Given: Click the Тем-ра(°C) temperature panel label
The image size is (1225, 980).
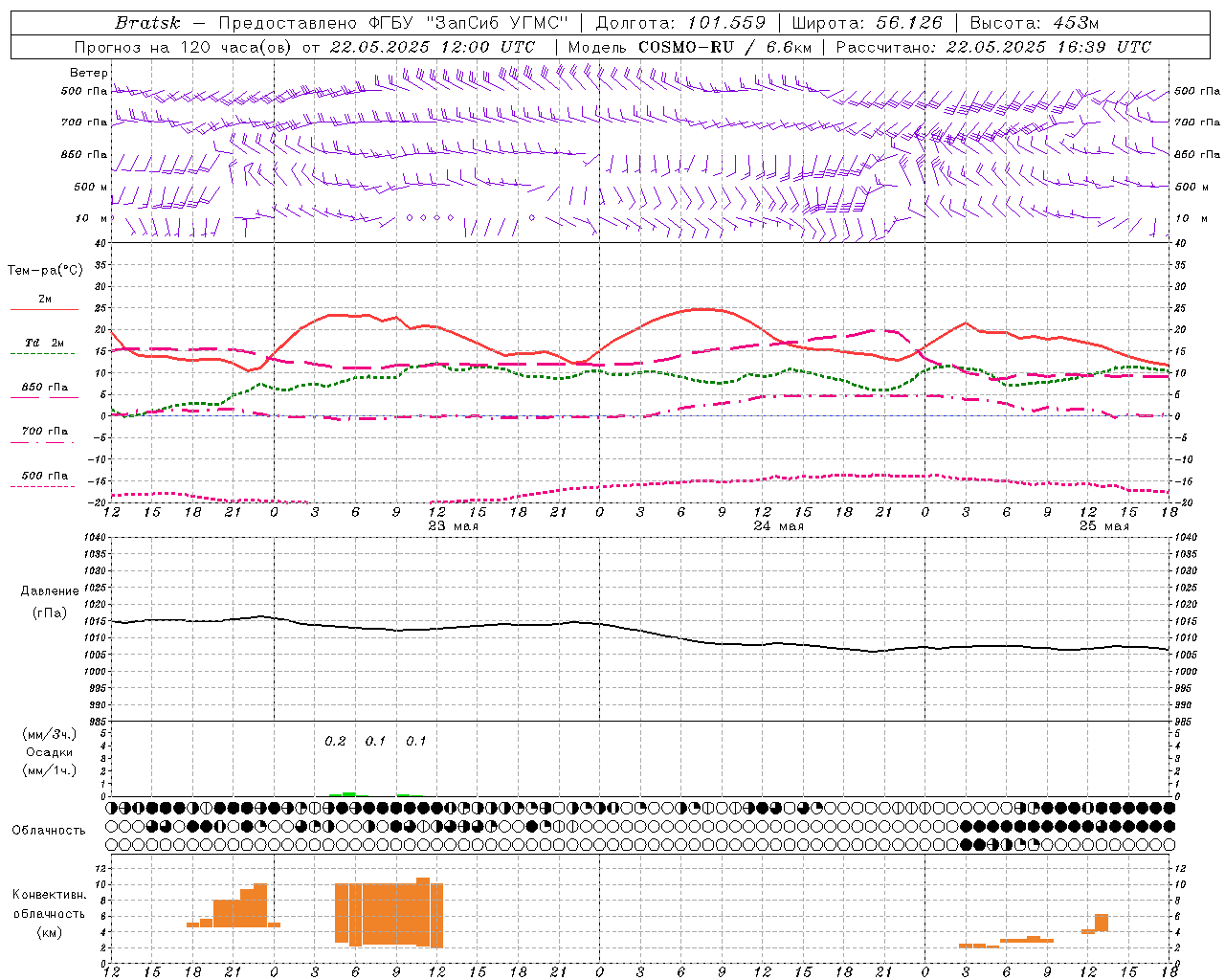Looking at the screenshot, I should click(x=45, y=271).
